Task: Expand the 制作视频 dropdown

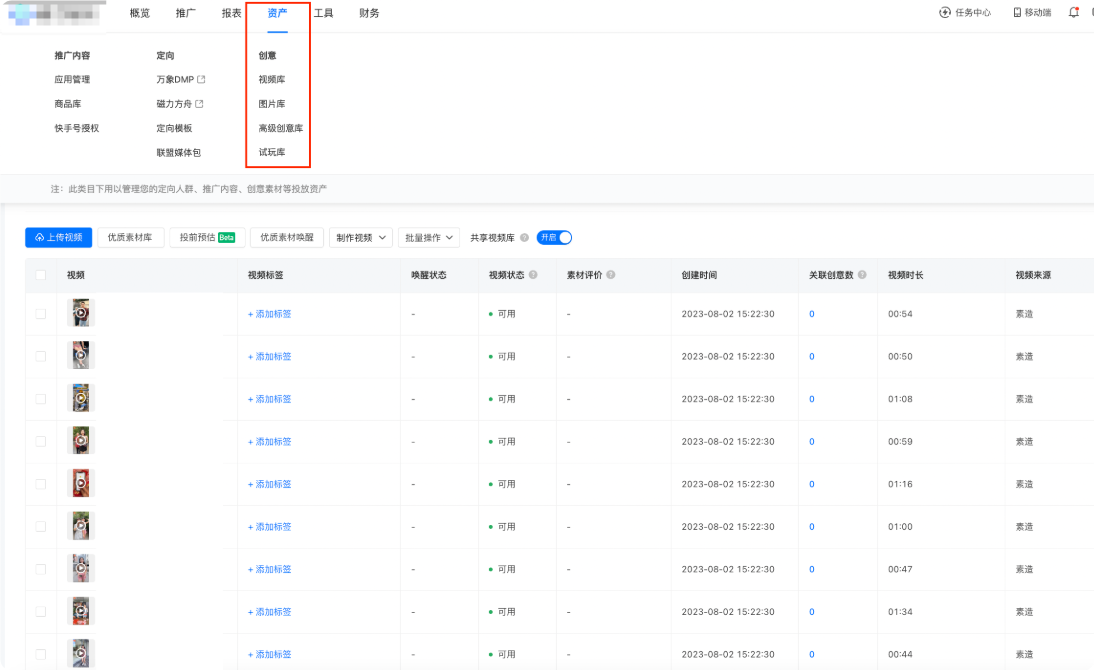Action: (361, 238)
